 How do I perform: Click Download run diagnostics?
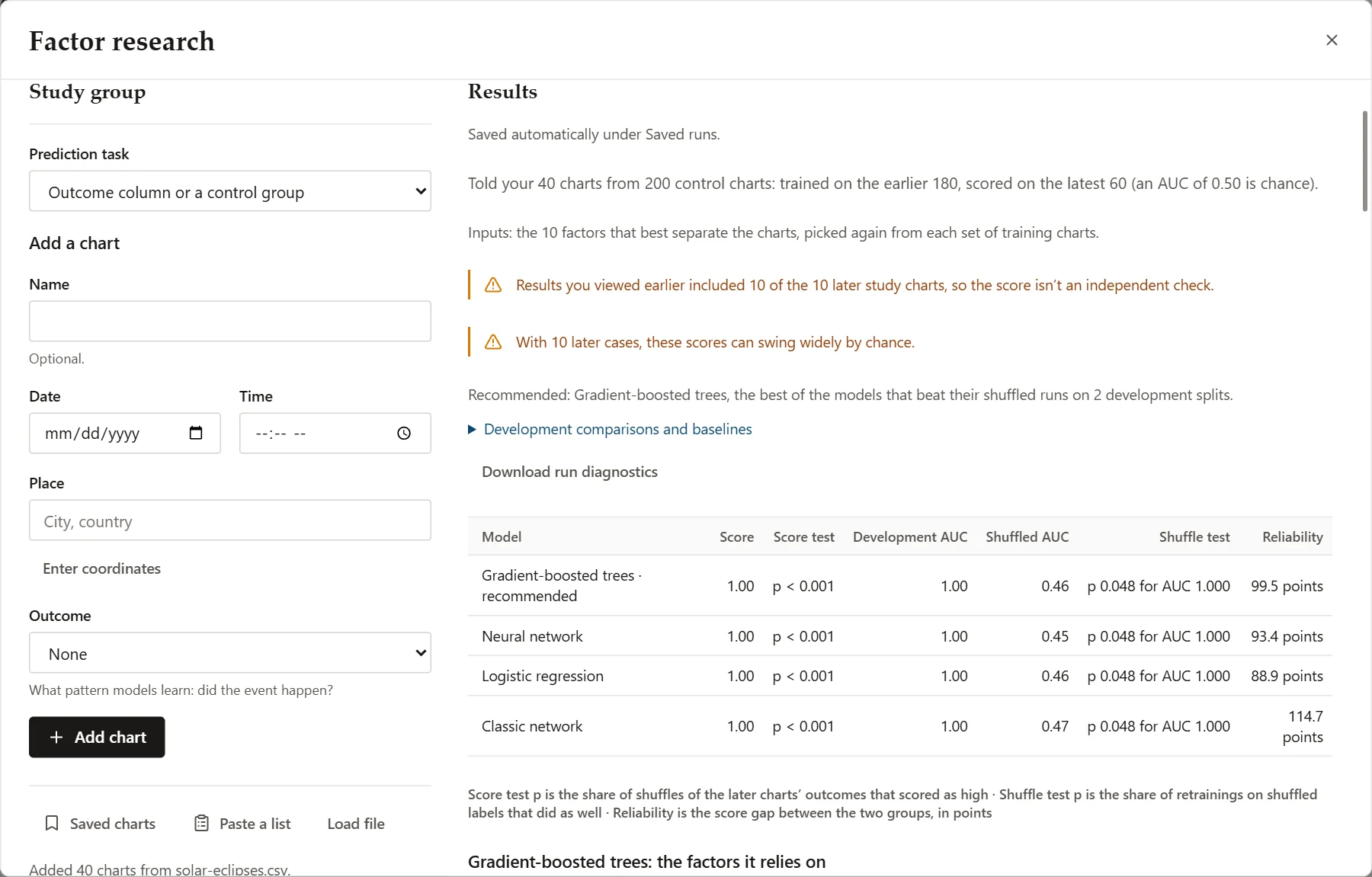coord(569,472)
